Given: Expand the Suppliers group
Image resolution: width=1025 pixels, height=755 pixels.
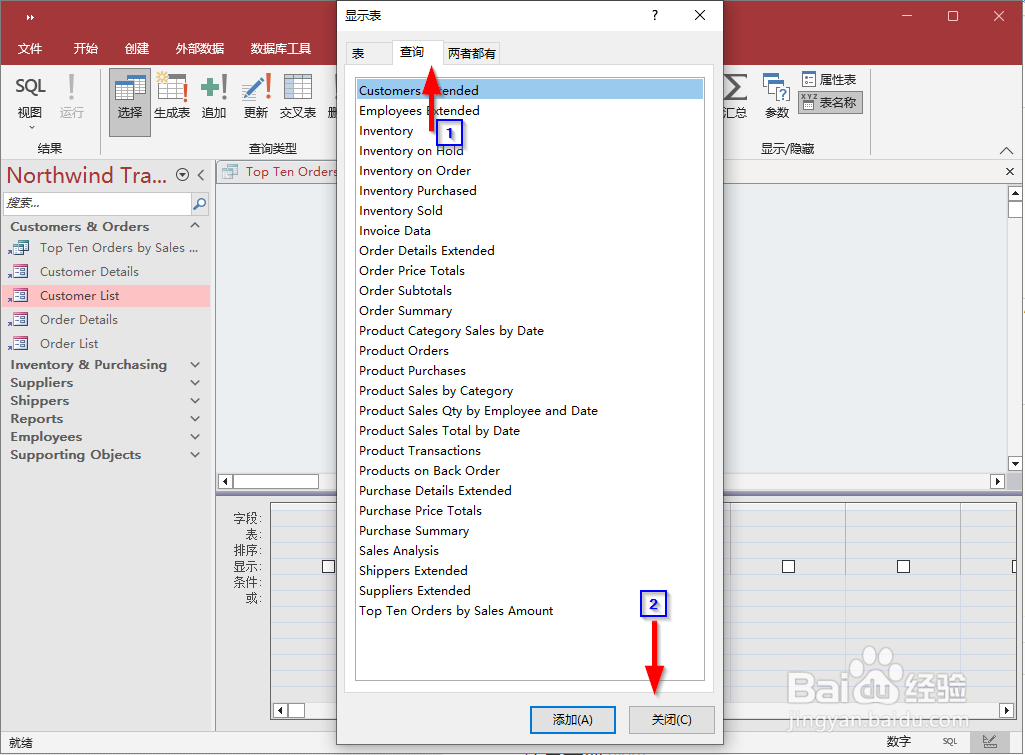Looking at the screenshot, I should coord(195,382).
